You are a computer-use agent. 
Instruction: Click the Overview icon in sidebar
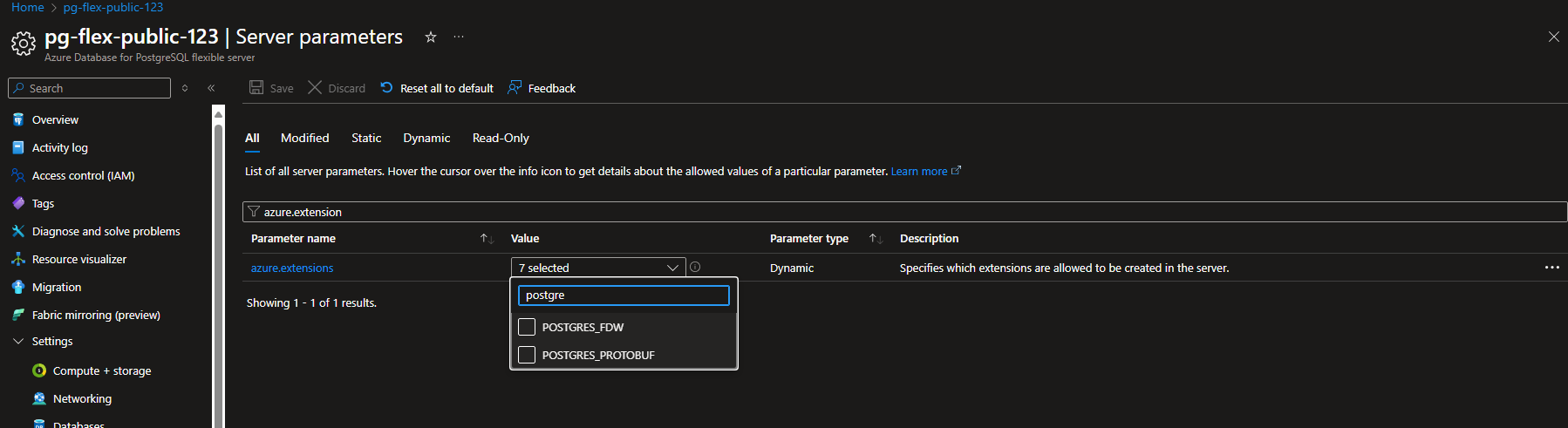click(18, 119)
